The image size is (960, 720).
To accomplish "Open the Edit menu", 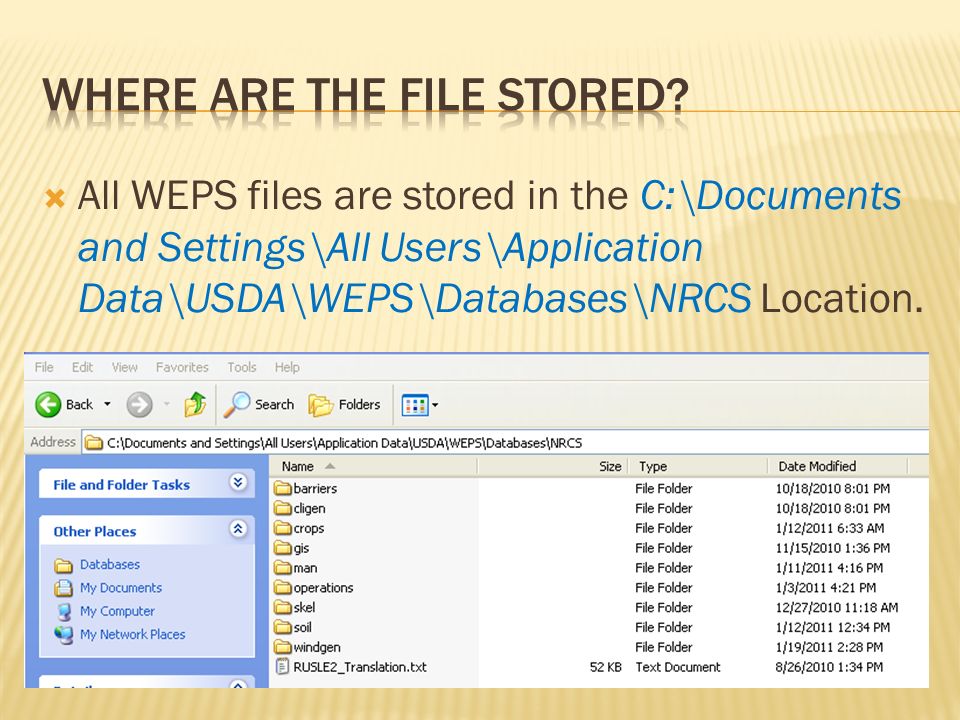I will (82, 367).
